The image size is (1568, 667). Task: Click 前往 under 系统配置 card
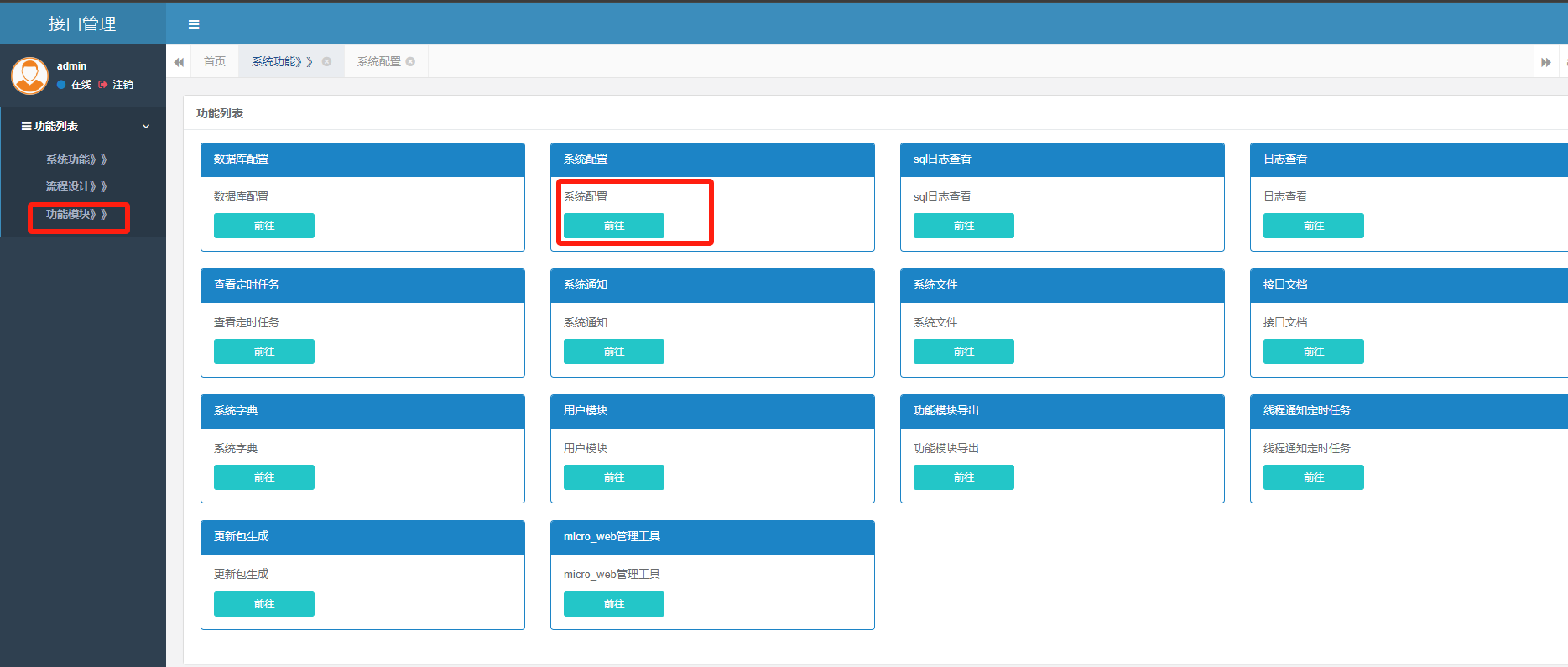point(614,226)
